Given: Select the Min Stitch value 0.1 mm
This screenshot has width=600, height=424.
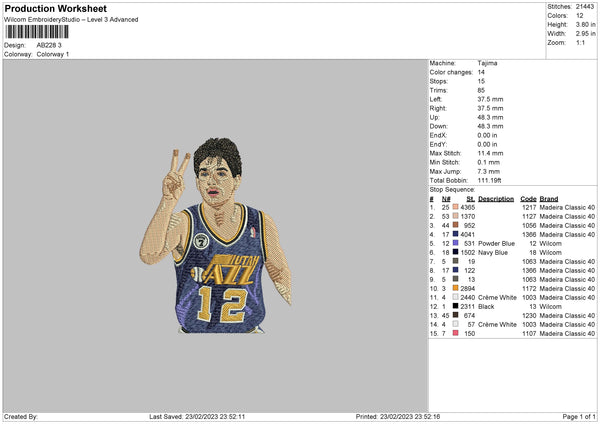Looking at the screenshot, I should click(x=489, y=162).
